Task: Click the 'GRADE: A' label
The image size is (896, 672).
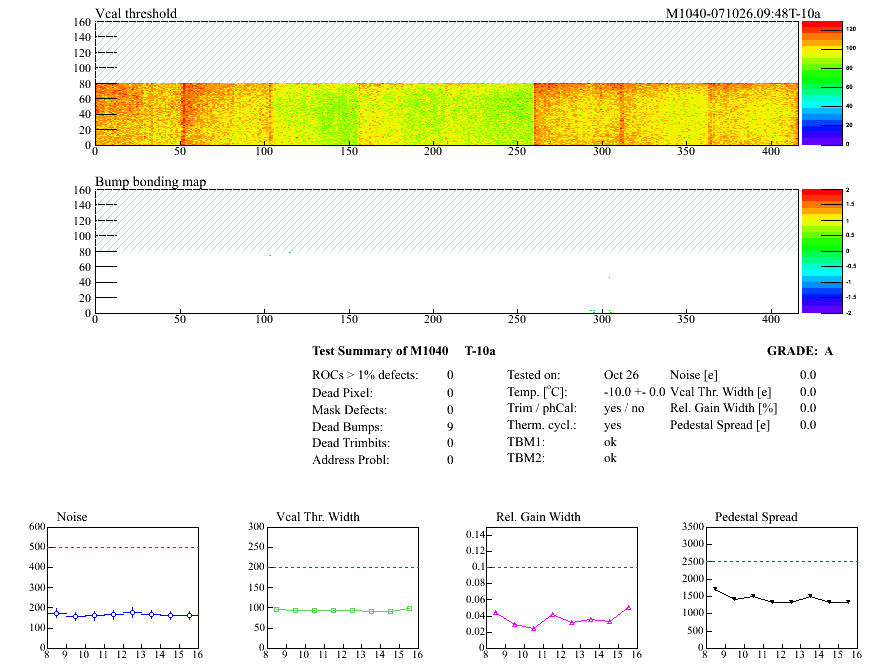Action: click(x=799, y=351)
